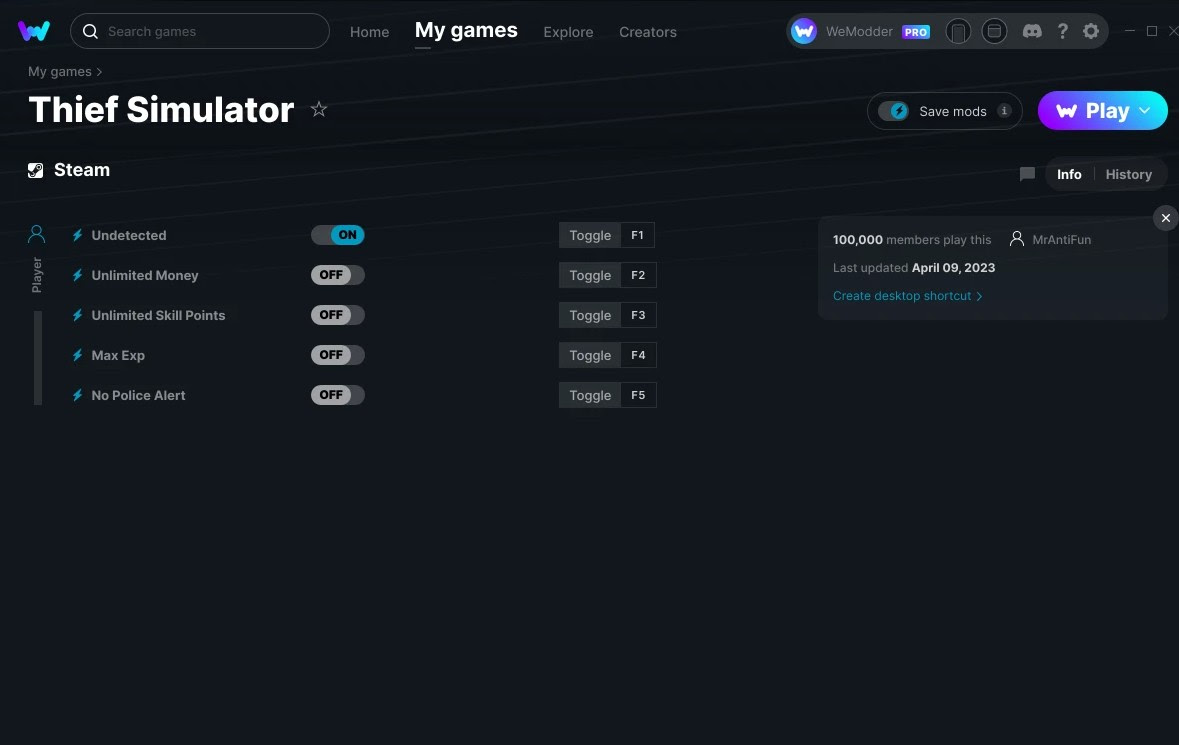The height and width of the screenshot is (745, 1179).
Task: Go to the Home tab
Action: [369, 32]
